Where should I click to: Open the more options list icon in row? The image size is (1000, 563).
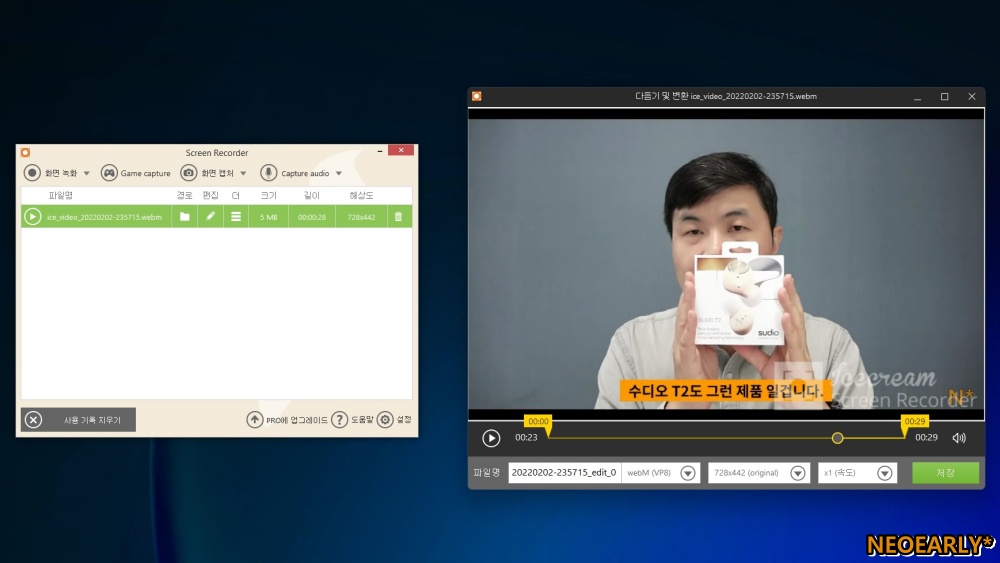coord(235,217)
